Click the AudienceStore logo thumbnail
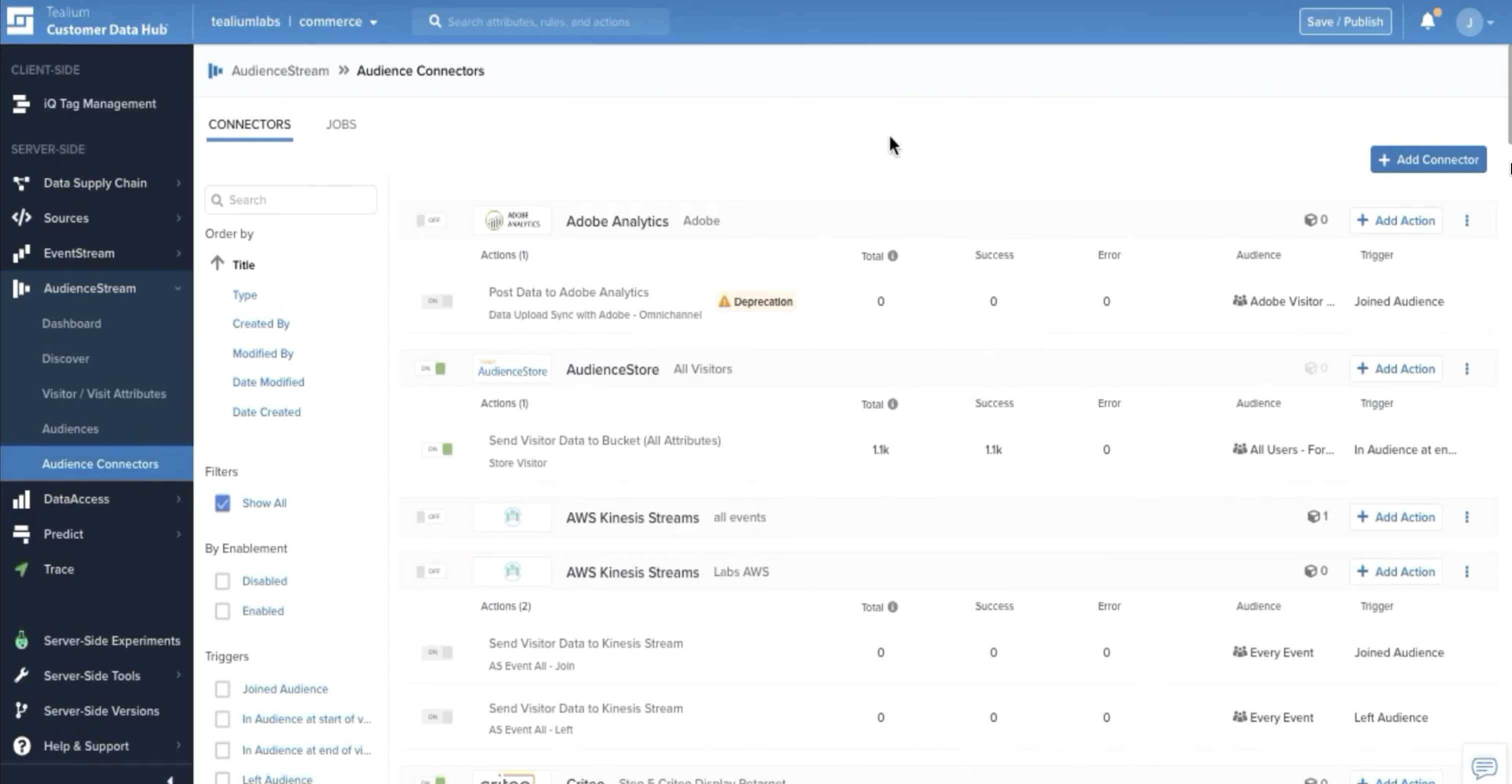The image size is (1512, 784). (512, 369)
